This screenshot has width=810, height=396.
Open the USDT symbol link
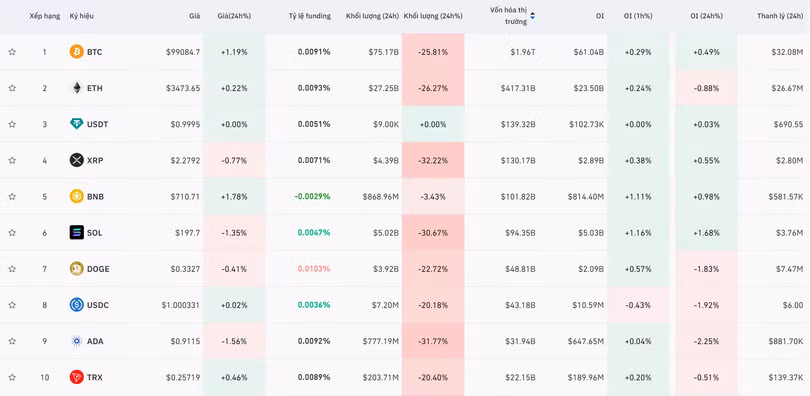click(x=98, y=124)
